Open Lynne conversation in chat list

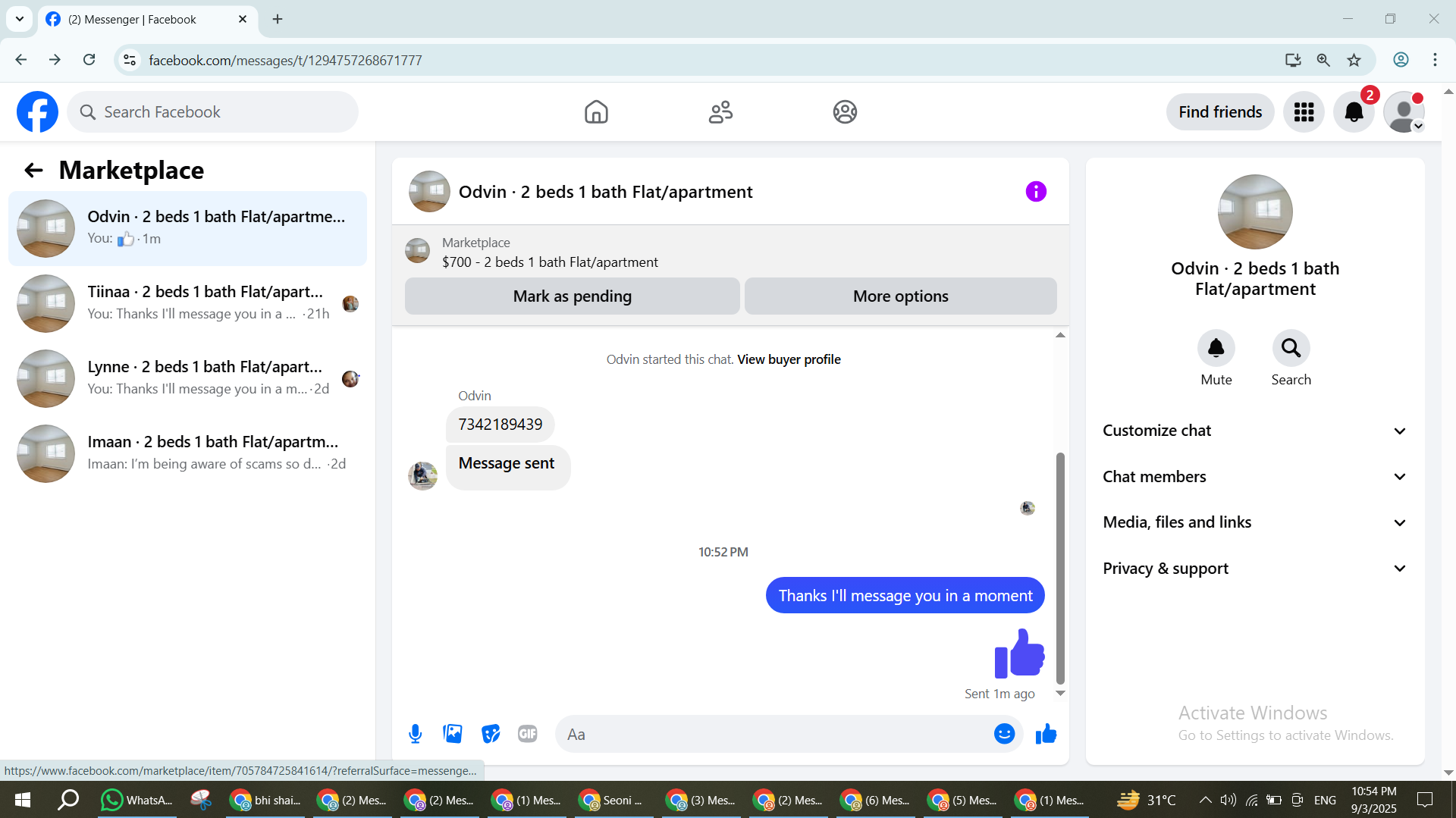[187, 378]
